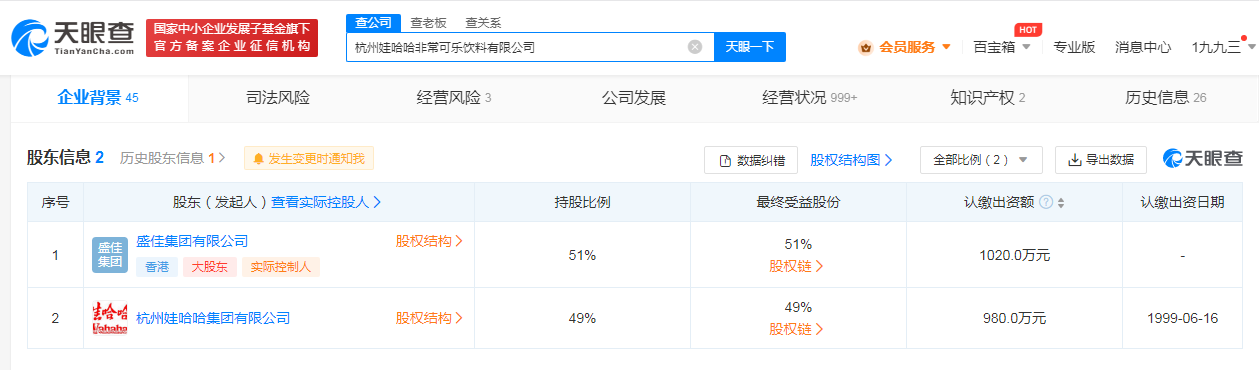Click the 天眼查 watermark logo at right
This screenshot has height=370, width=1259.
pyautogui.click(x=1203, y=158)
